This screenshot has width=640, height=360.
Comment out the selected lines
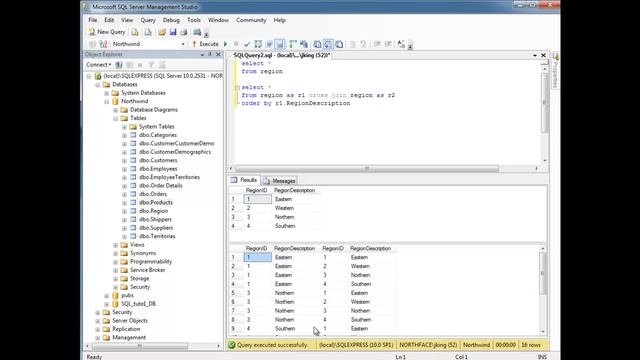[x=353, y=44]
